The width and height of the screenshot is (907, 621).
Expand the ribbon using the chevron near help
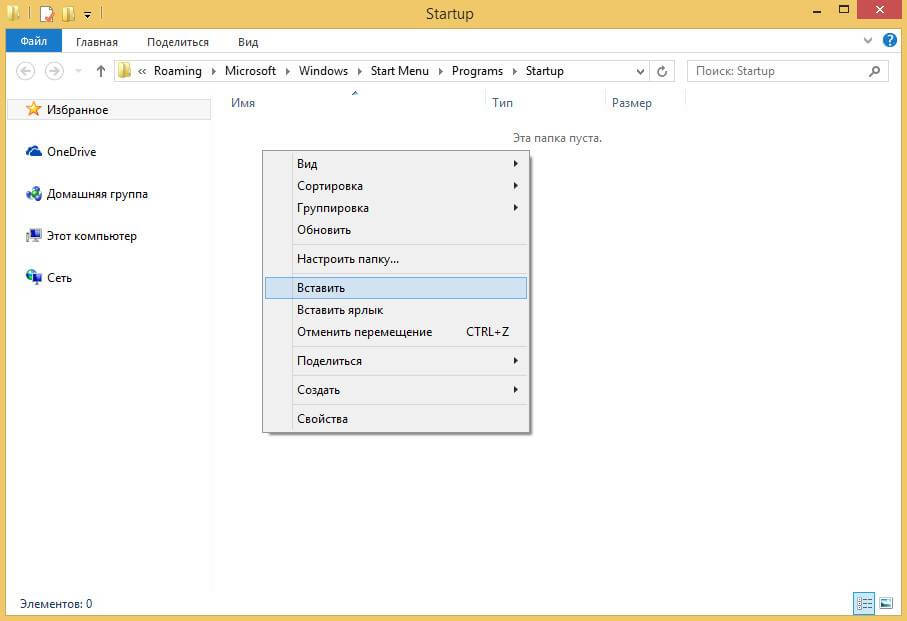868,41
